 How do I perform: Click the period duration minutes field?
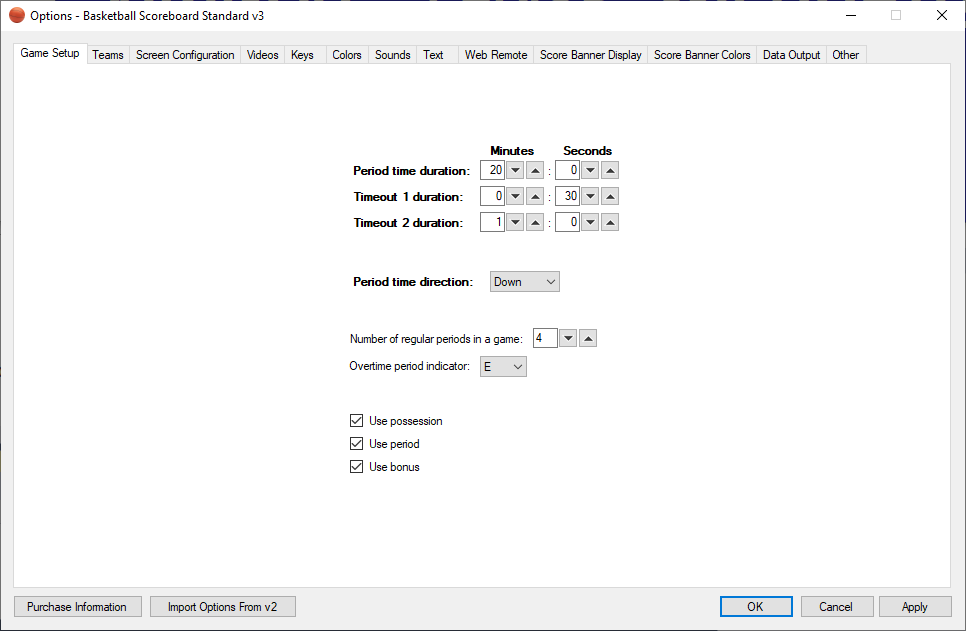[493, 170]
